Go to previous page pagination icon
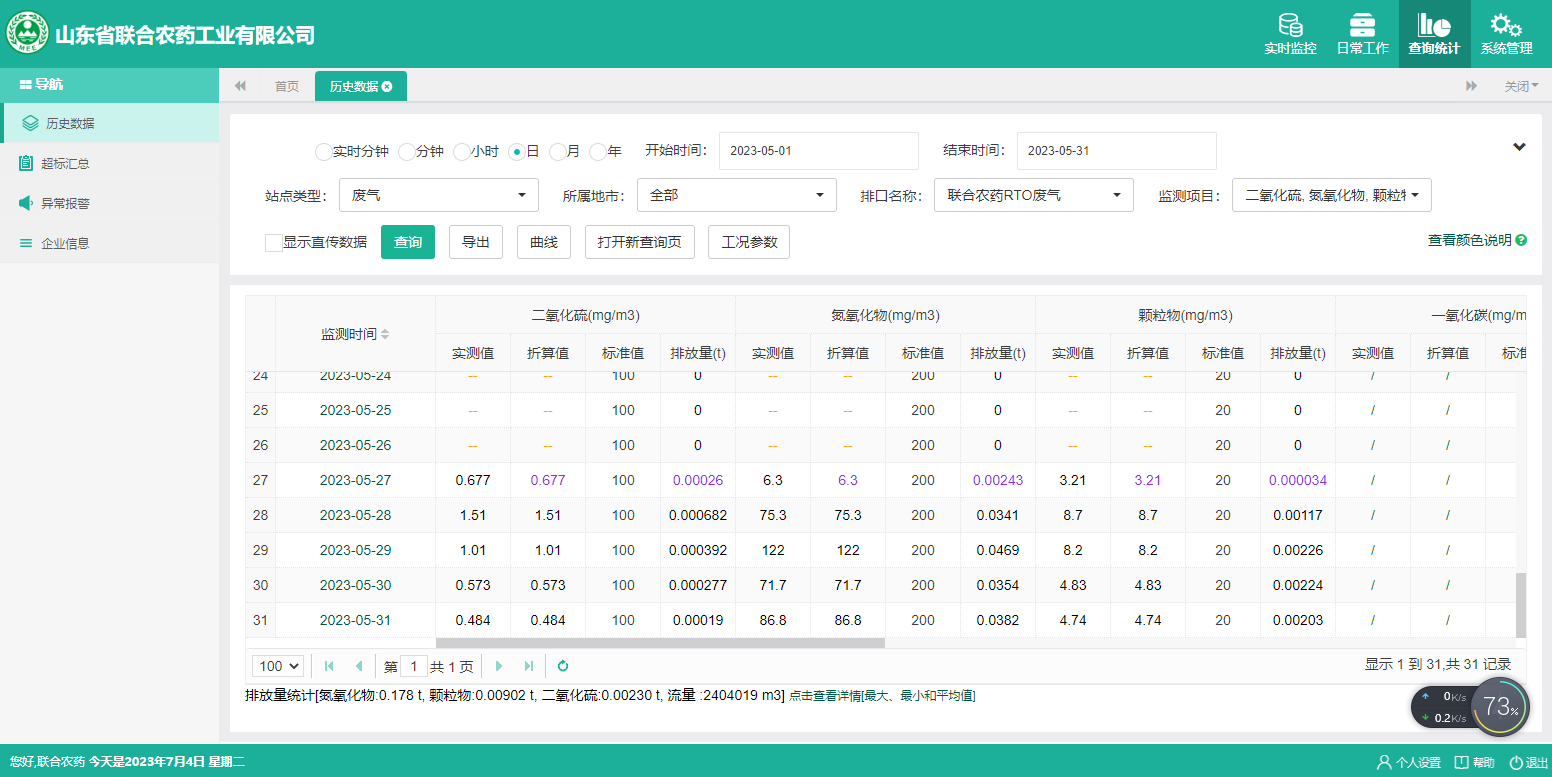The width and height of the screenshot is (1552, 777). (x=358, y=666)
